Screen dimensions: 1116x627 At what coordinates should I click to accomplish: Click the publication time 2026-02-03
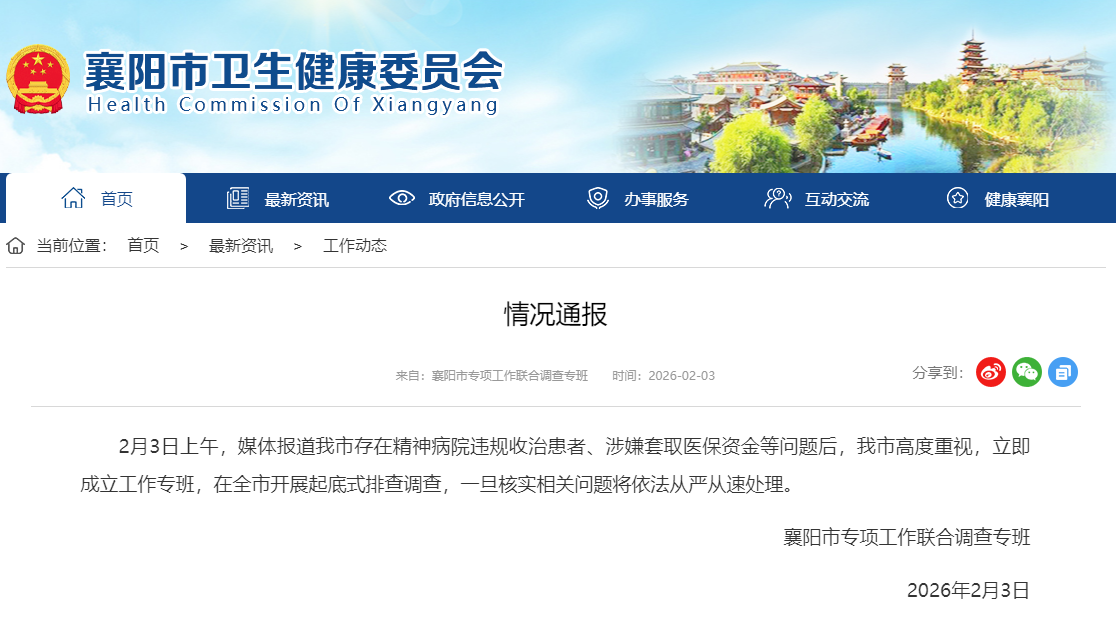tap(681, 376)
